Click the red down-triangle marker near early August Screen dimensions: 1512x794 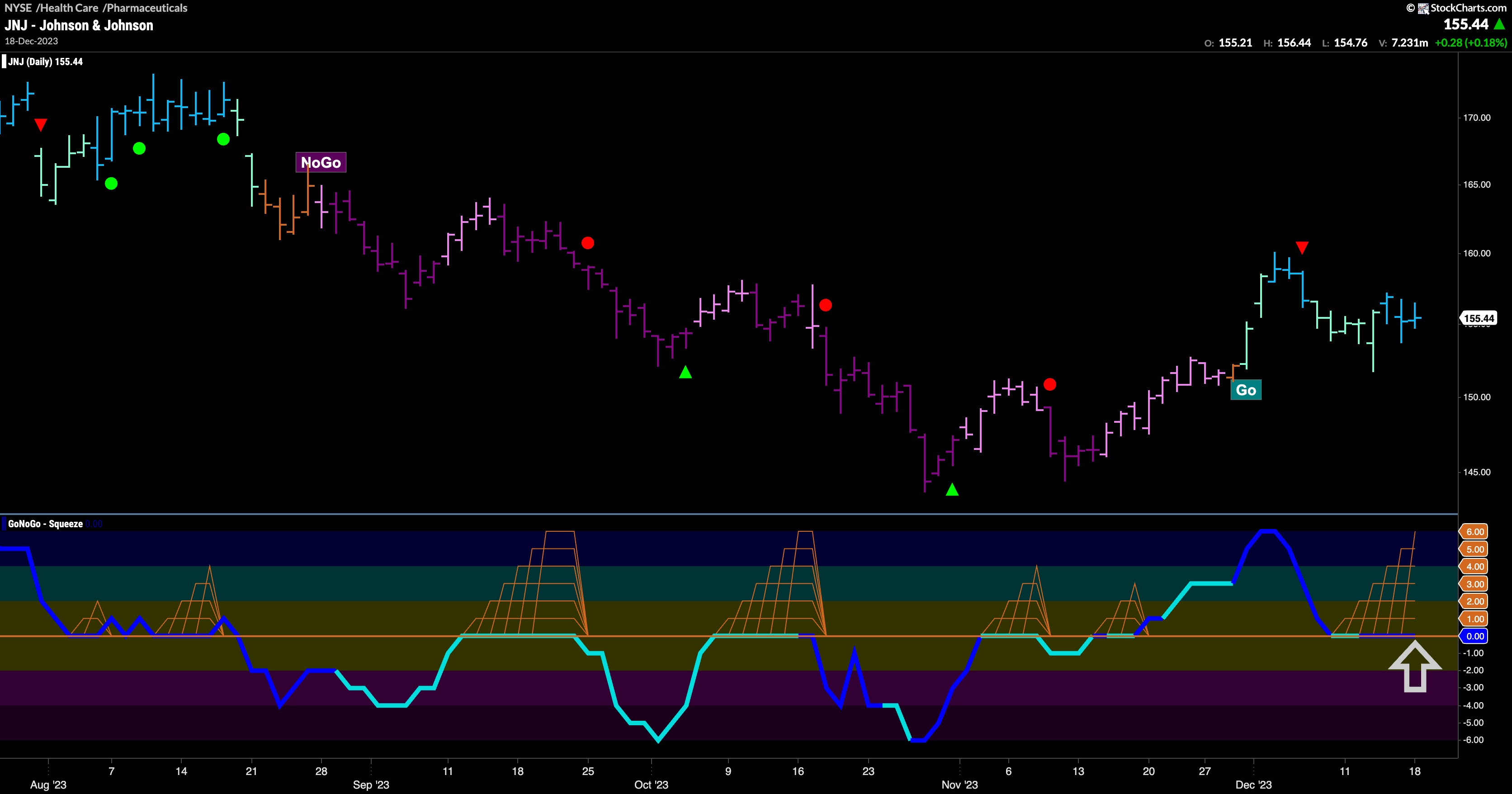(41, 124)
